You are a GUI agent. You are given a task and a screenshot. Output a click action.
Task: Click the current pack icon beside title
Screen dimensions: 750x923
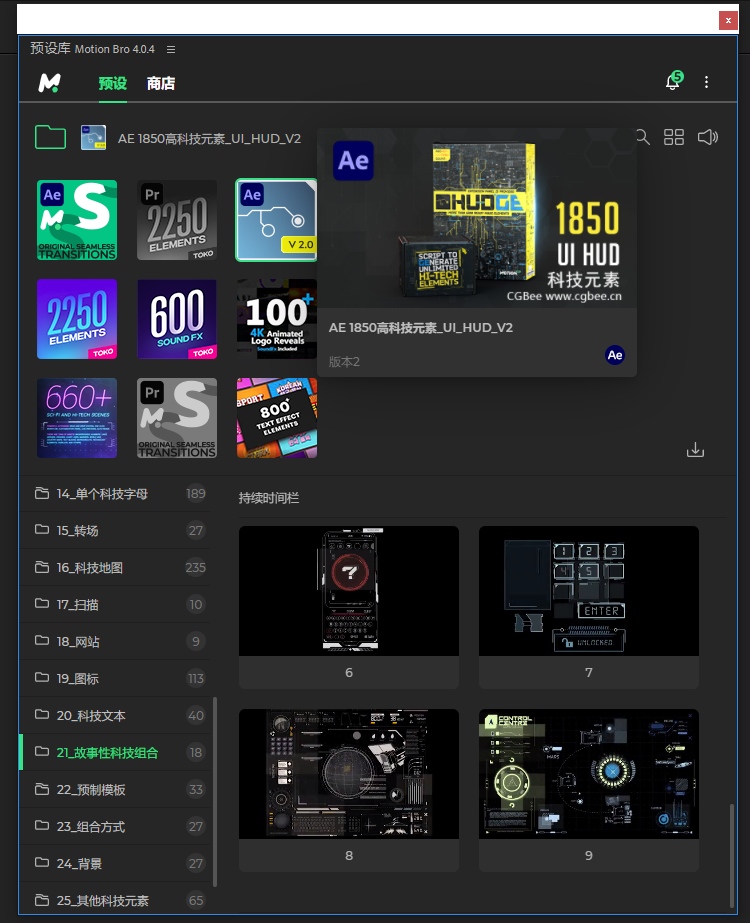pyautogui.click(x=93, y=138)
